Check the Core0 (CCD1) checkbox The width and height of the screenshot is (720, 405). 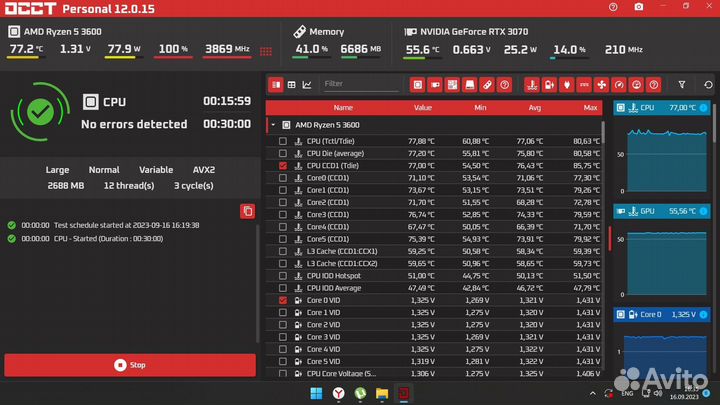click(283, 178)
